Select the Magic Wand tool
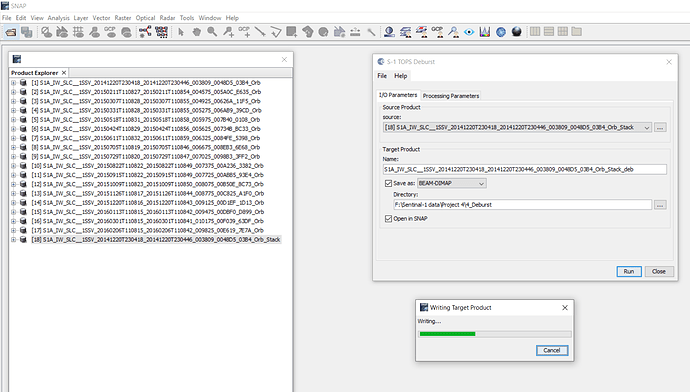This screenshot has height=392, width=690. [371, 32]
